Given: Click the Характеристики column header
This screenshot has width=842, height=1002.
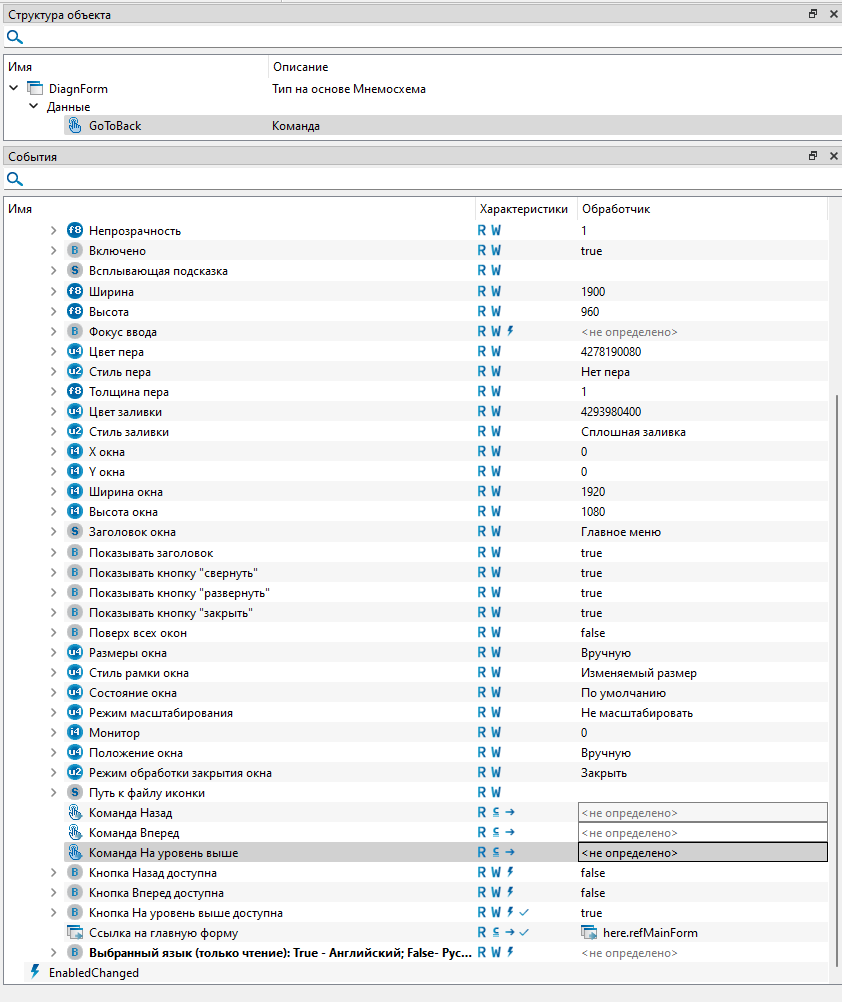Looking at the screenshot, I should (524, 209).
